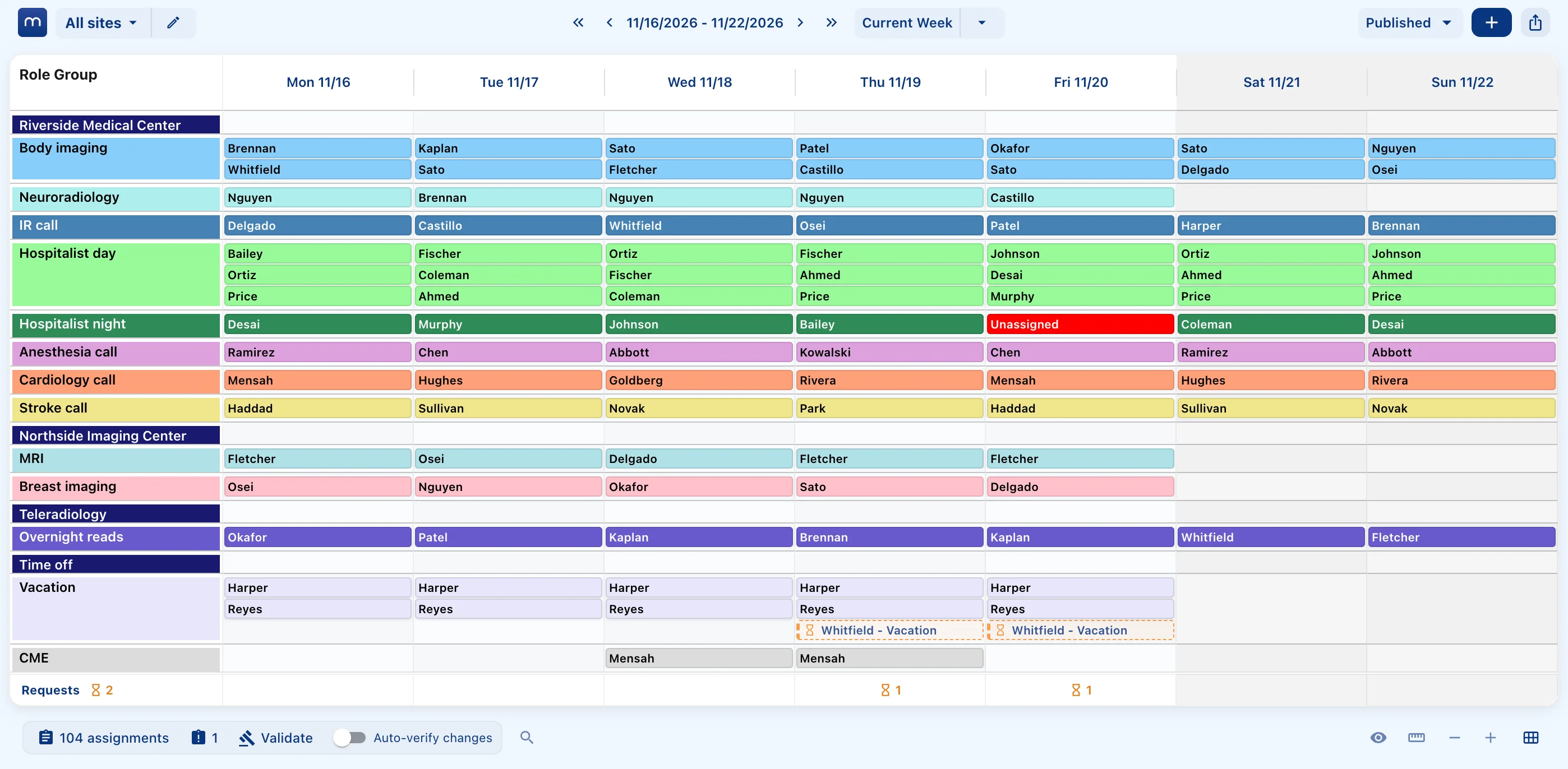
Task: Open the search magnifier icon
Action: click(x=527, y=738)
